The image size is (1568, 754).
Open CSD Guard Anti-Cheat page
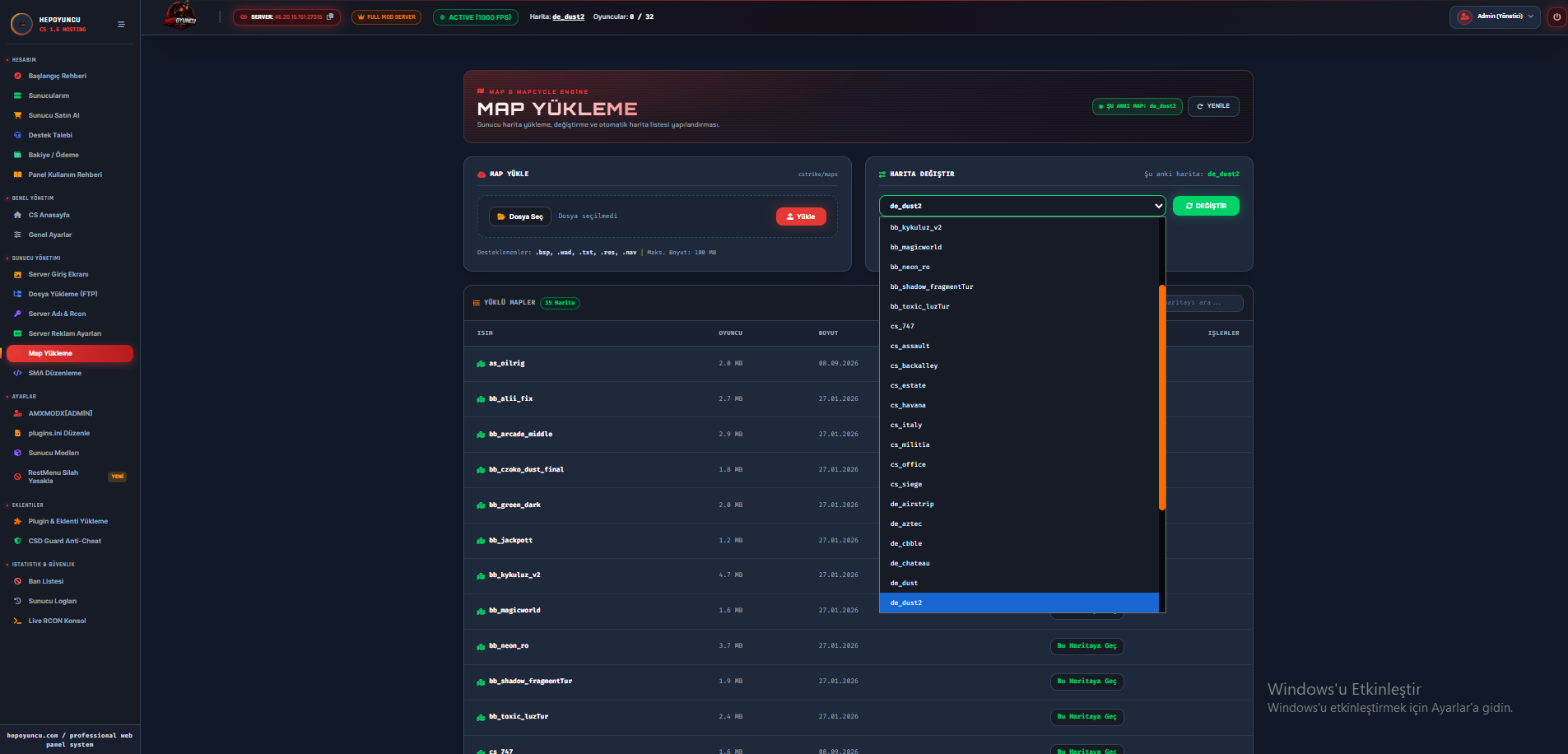[64, 541]
